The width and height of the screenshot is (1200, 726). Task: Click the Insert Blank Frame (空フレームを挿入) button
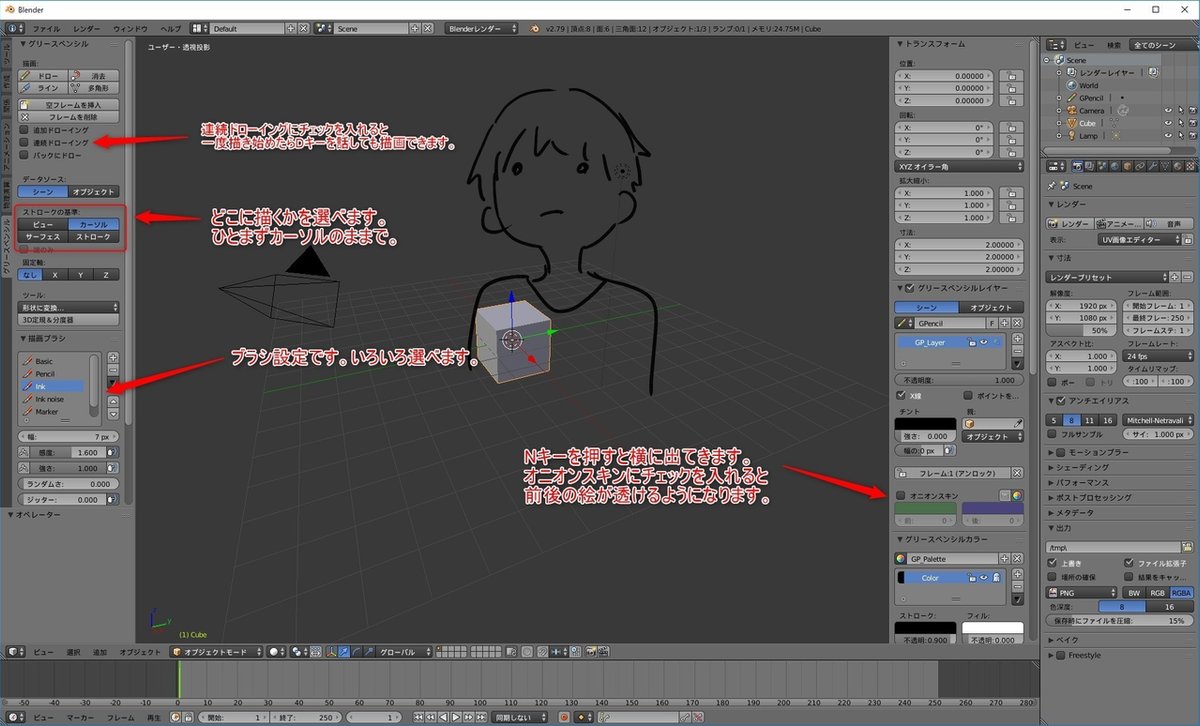click(70, 104)
